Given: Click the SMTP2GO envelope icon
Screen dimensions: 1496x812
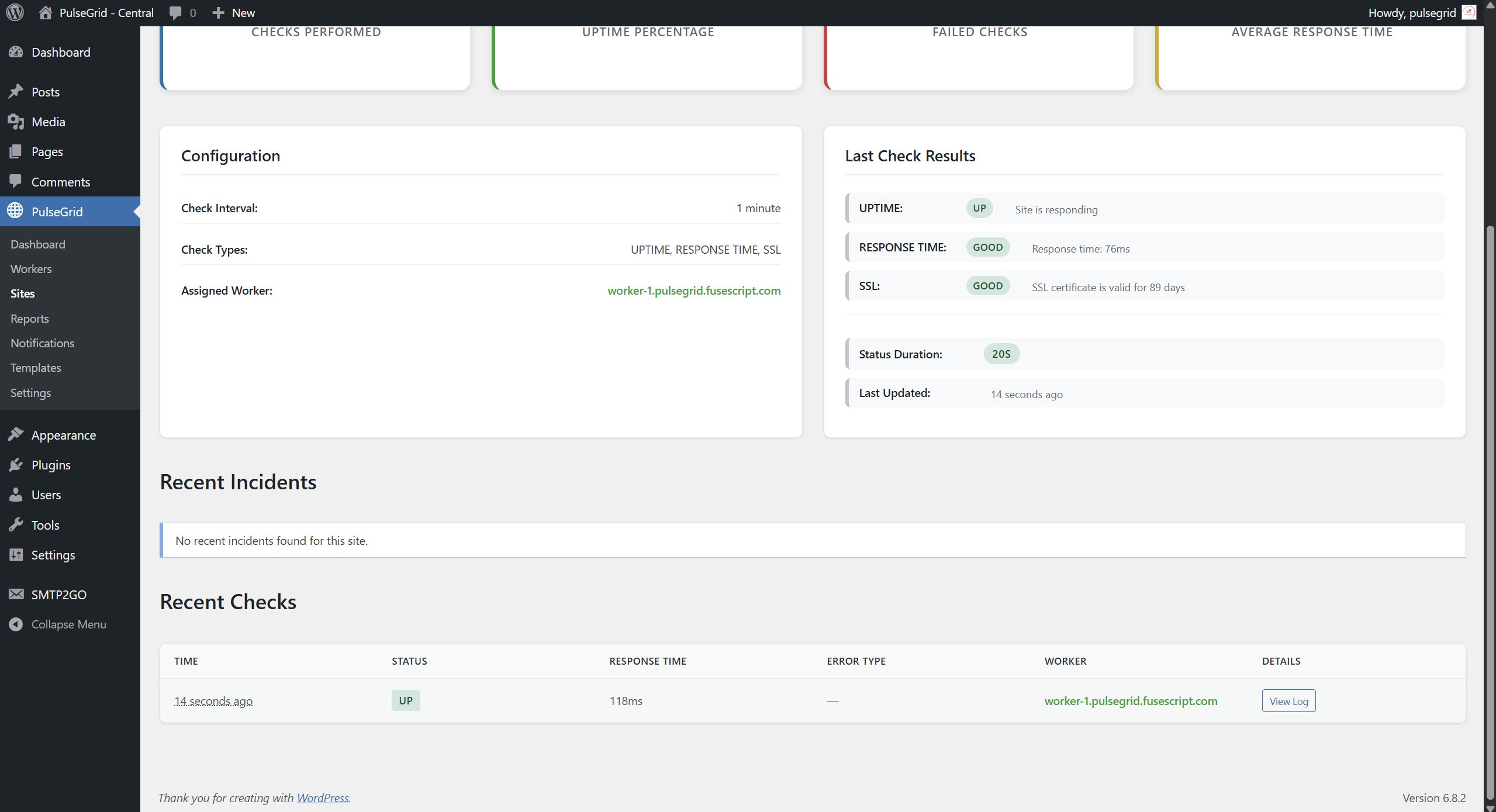Looking at the screenshot, I should point(16,595).
